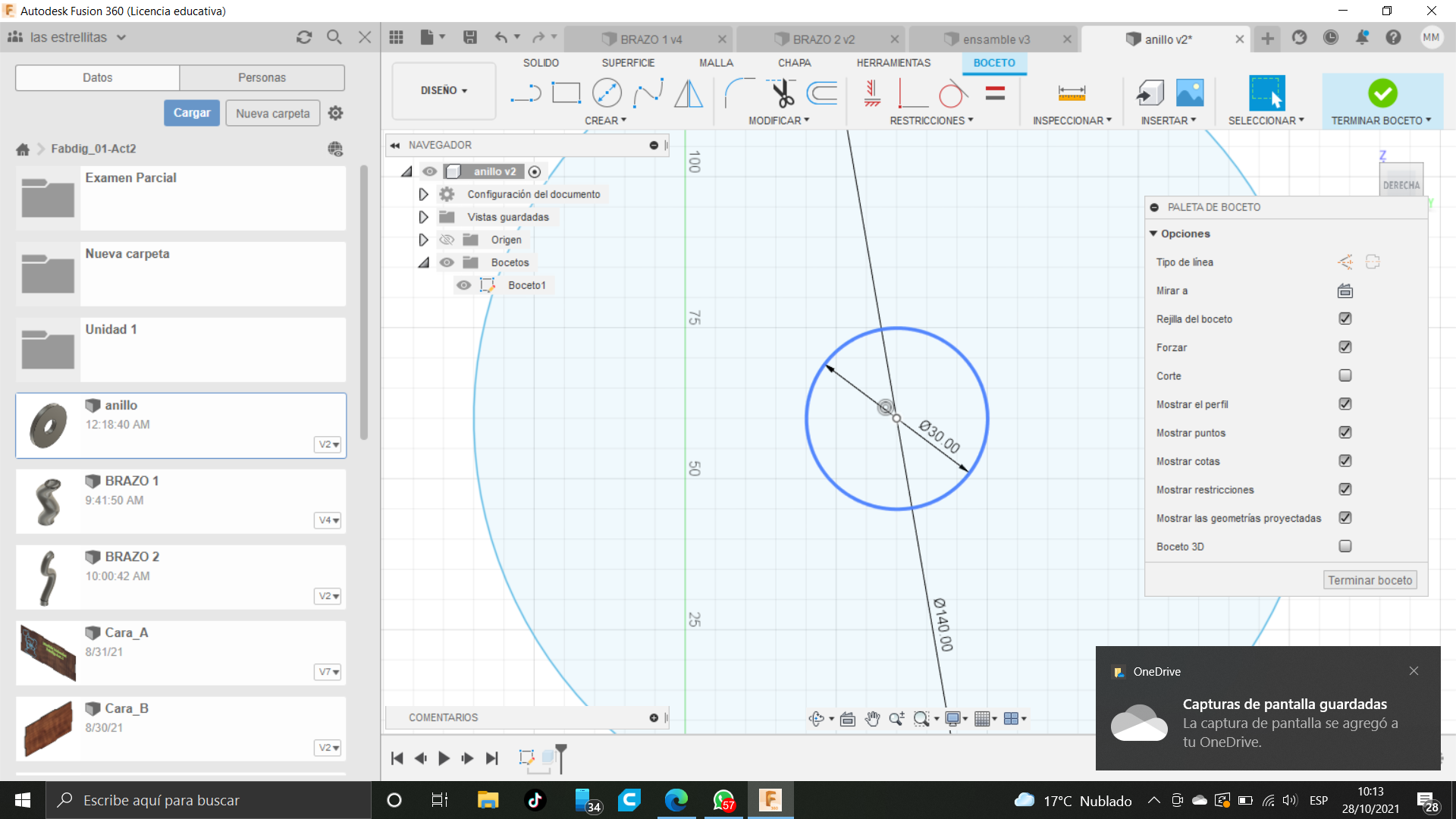
Task: Toggle visibility of Boceto1 sketch
Action: [463, 285]
